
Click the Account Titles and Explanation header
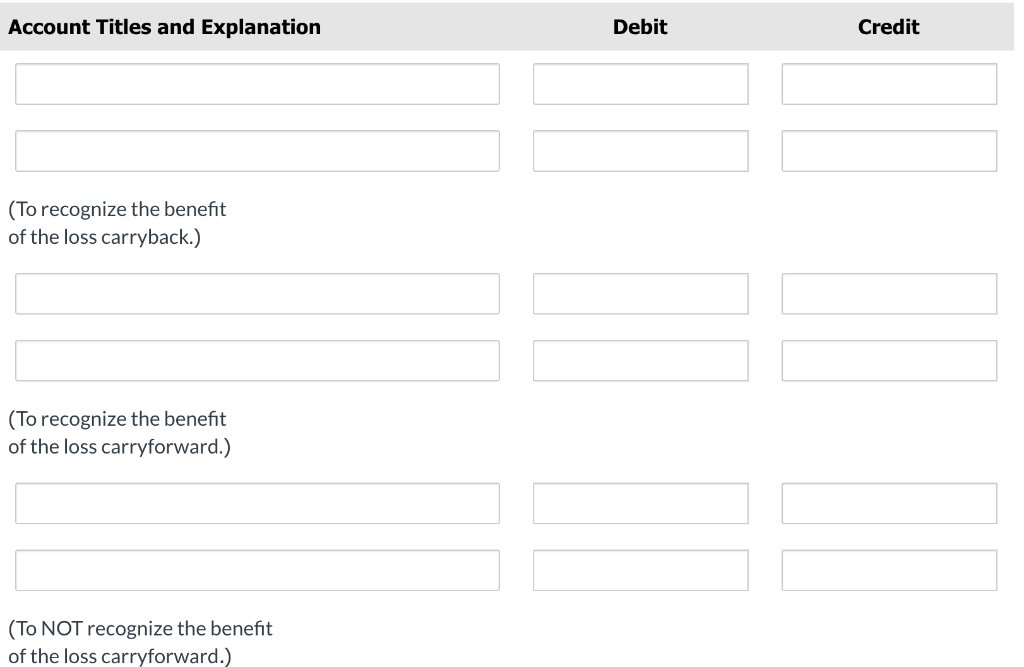pyautogui.click(x=164, y=27)
